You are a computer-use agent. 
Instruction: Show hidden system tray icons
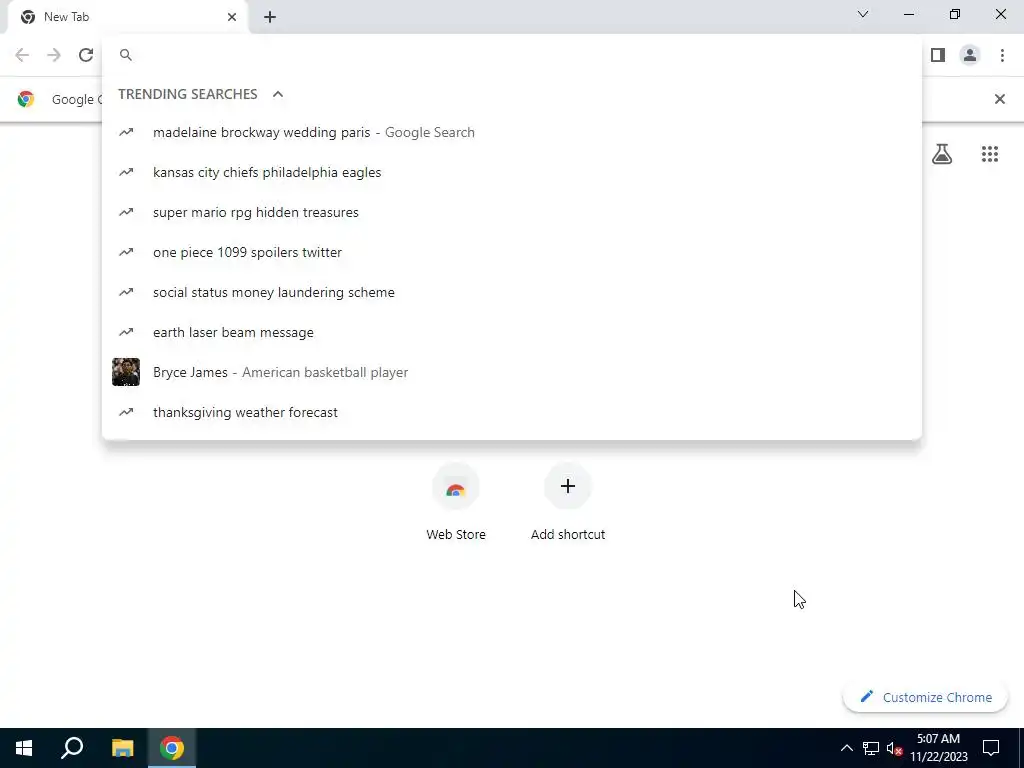pos(846,748)
